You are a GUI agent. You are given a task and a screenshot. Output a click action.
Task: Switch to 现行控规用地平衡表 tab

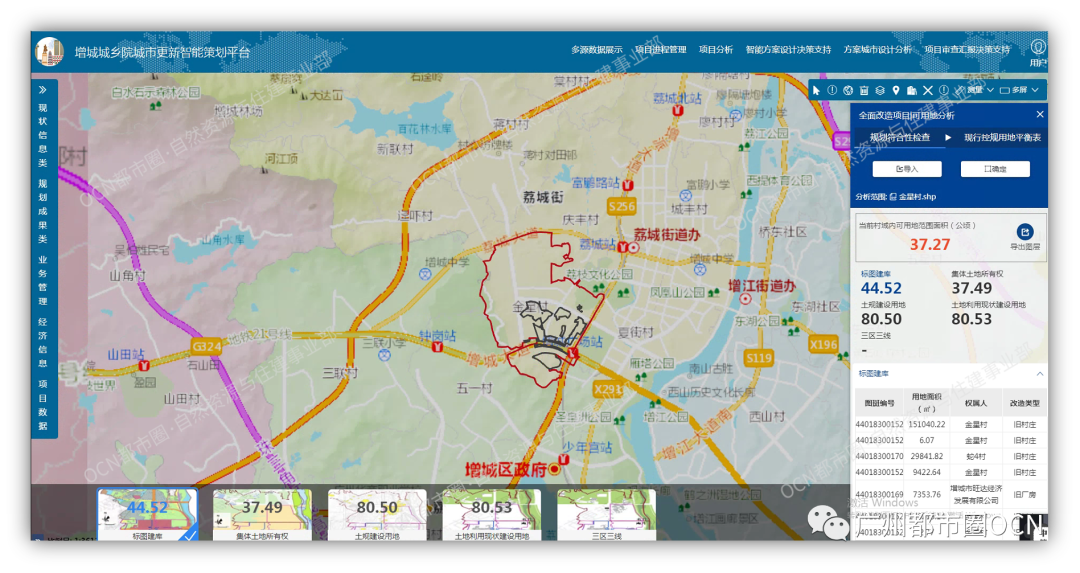coord(1002,138)
